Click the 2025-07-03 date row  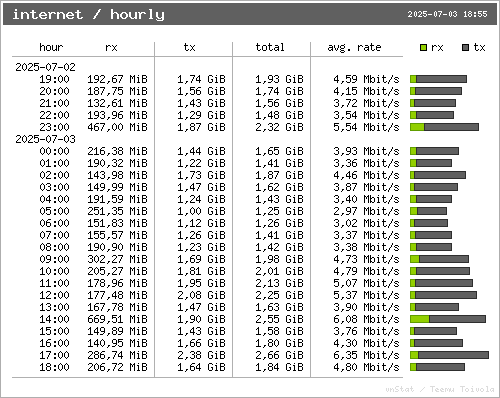[46, 139]
